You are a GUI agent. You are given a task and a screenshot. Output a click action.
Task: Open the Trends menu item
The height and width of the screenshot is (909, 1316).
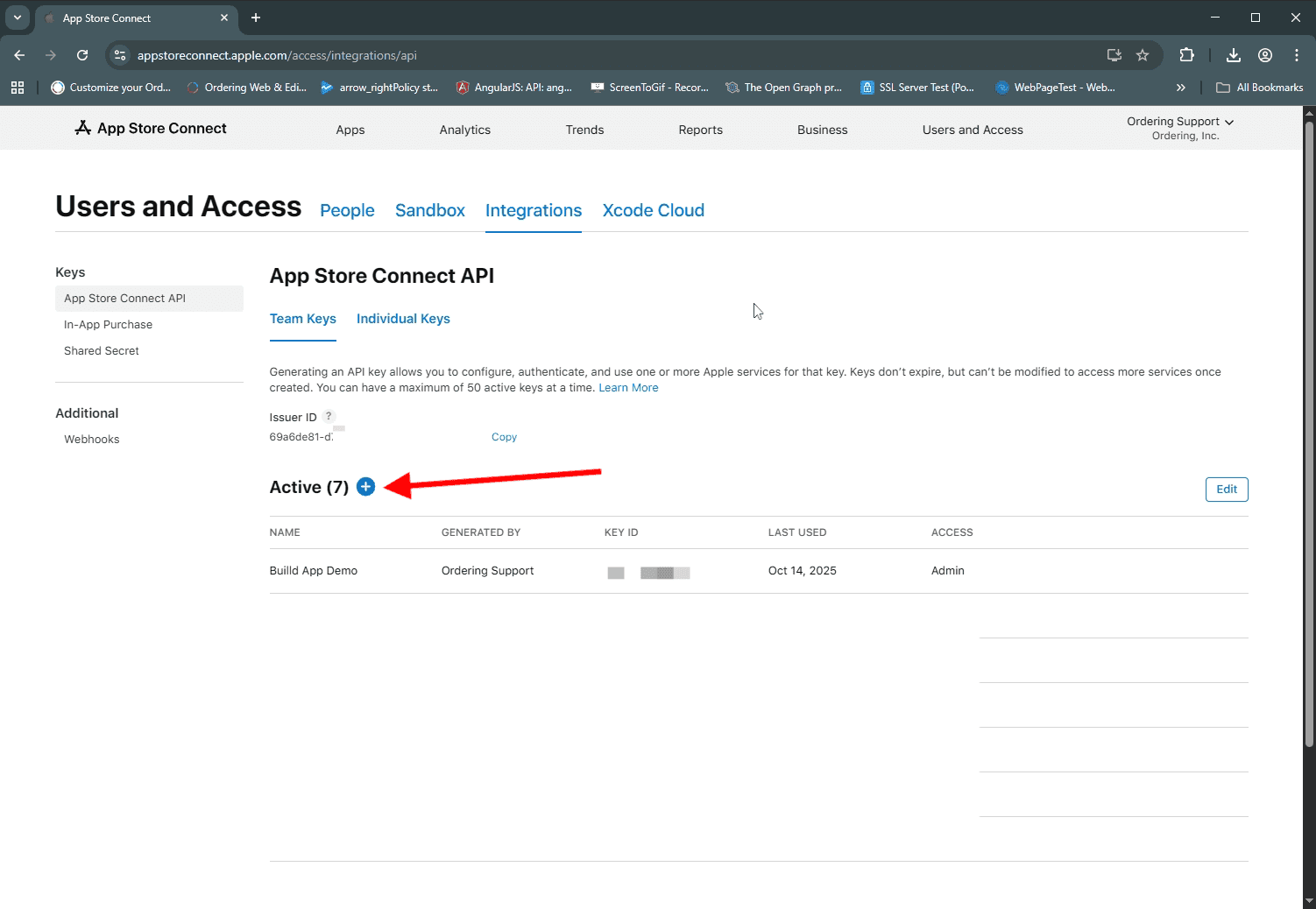[584, 130]
